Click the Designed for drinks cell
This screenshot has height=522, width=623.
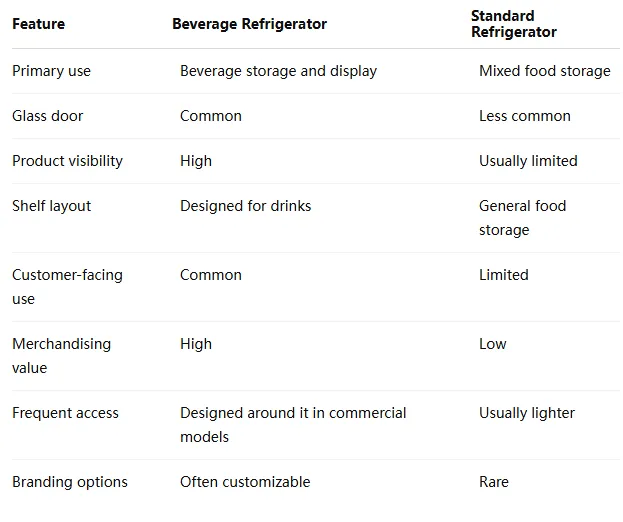pyautogui.click(x=246, y=206)
